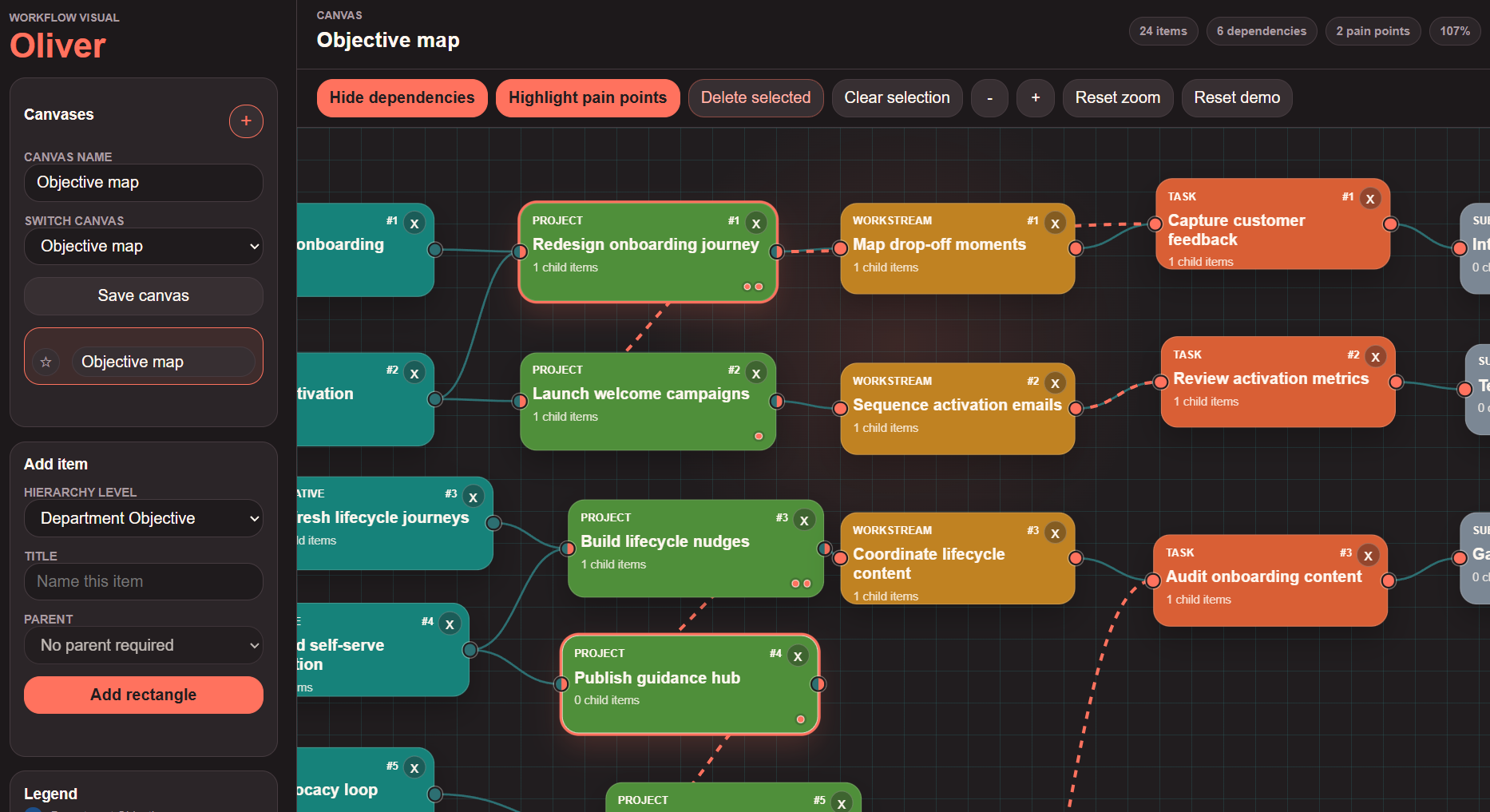1490x812 pixels.
Task: Remove the self-serve card numbered #4
Action: click(x=450, y=624)
